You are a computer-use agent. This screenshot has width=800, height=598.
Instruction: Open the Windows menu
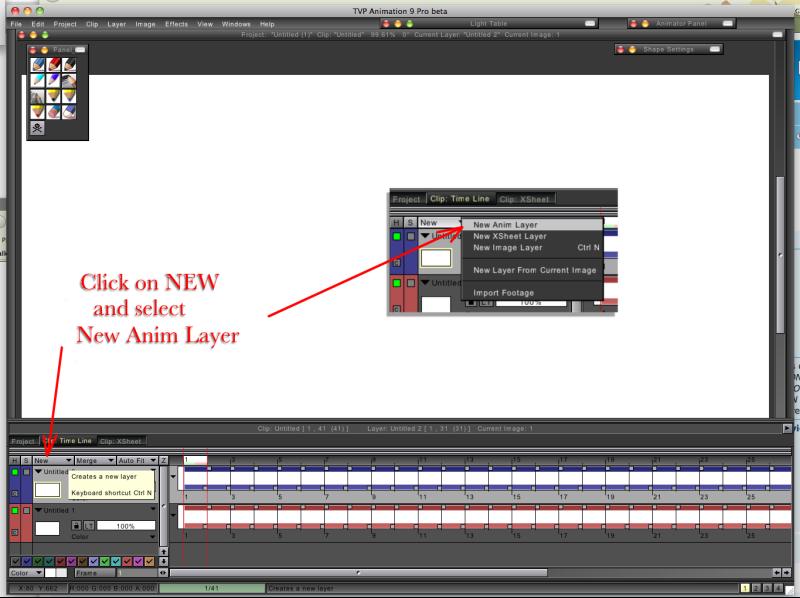click(236, 24)
